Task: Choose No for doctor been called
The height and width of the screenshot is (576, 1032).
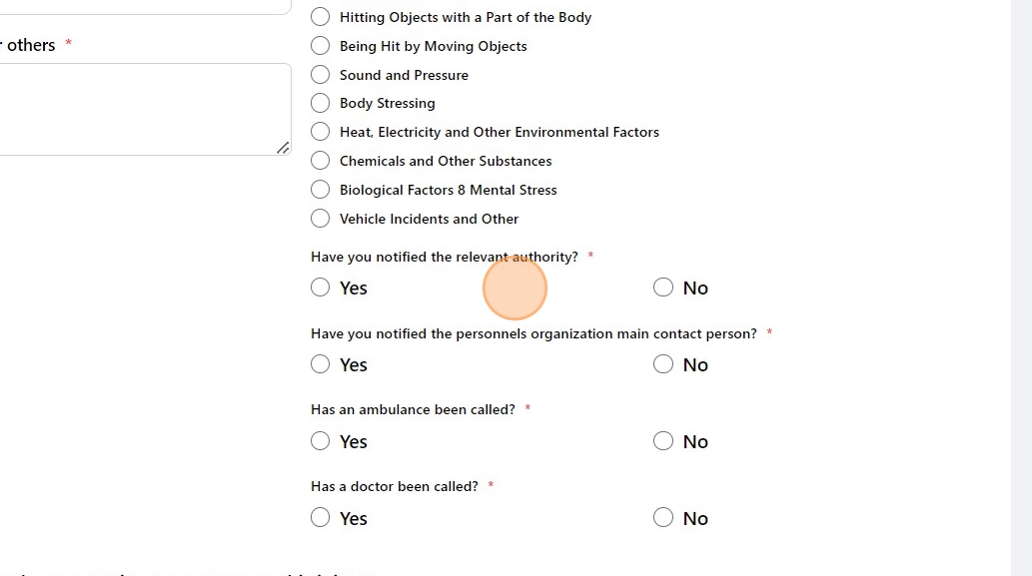Action: 663,518
